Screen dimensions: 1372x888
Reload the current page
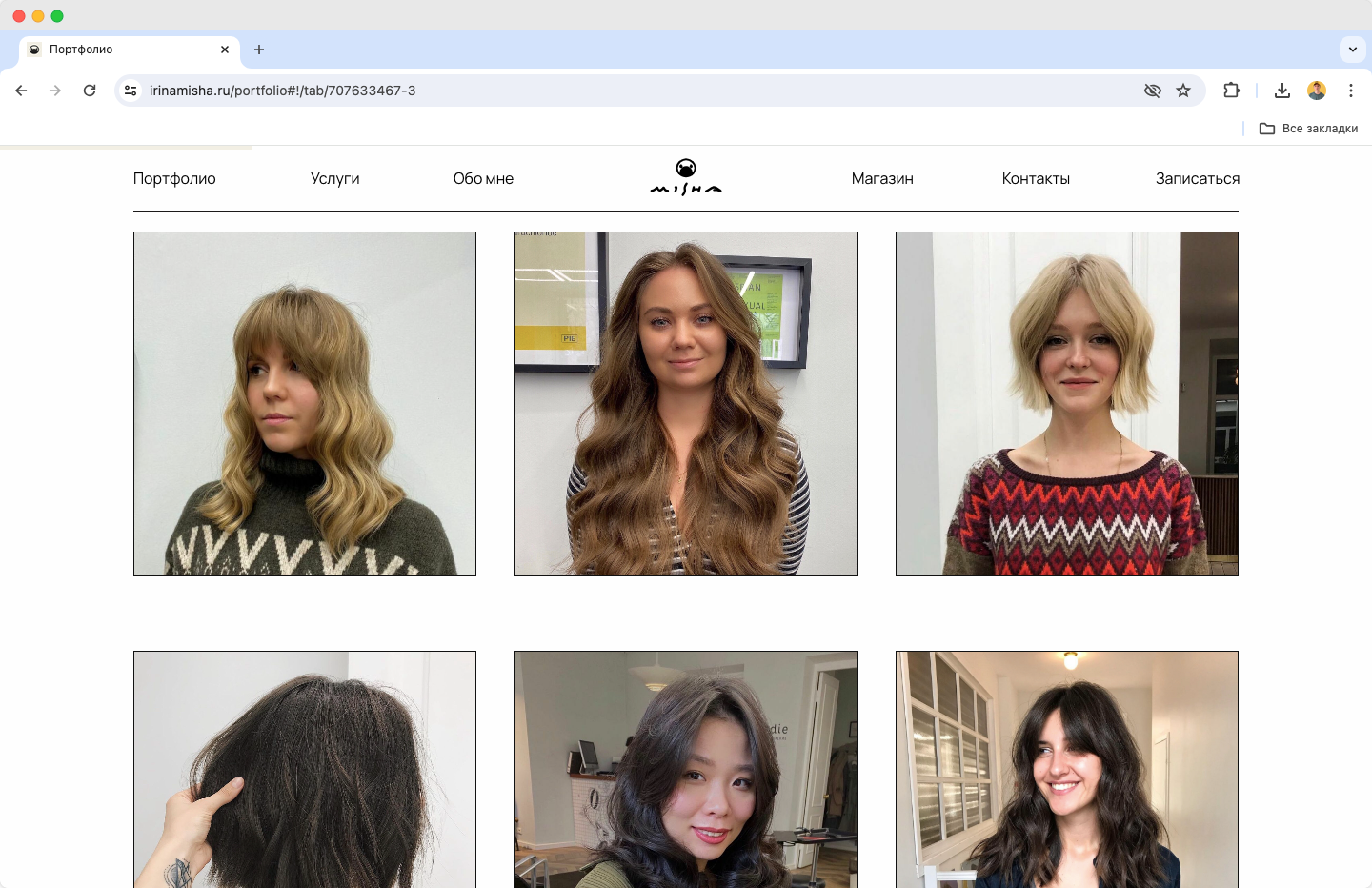tap(90, 91)
